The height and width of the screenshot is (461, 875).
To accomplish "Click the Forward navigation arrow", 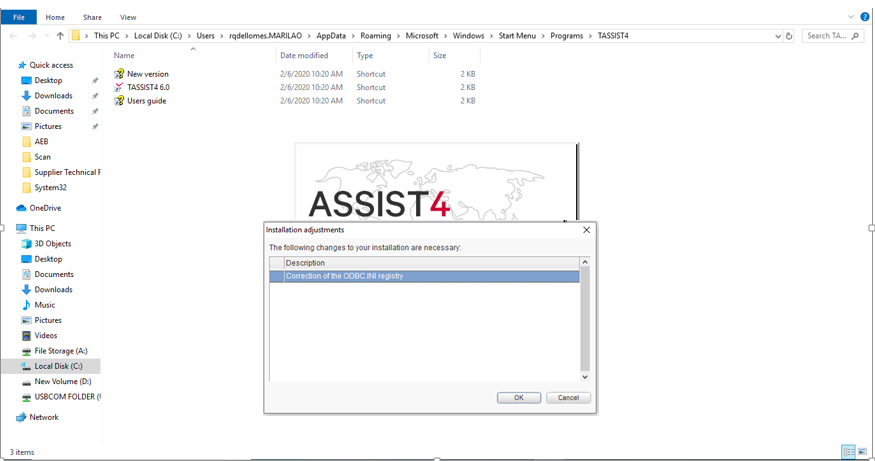I will click(32, 36).
